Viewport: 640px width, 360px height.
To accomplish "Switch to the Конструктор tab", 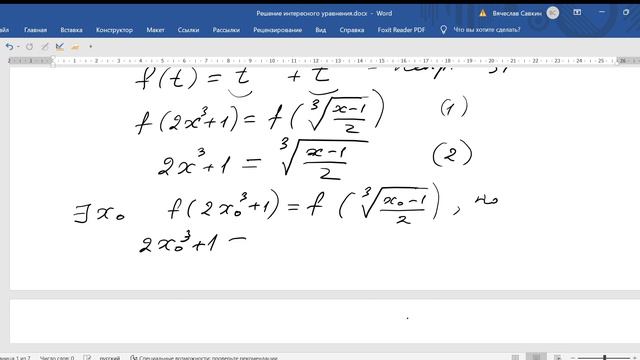I will click(x=114, y=30).
